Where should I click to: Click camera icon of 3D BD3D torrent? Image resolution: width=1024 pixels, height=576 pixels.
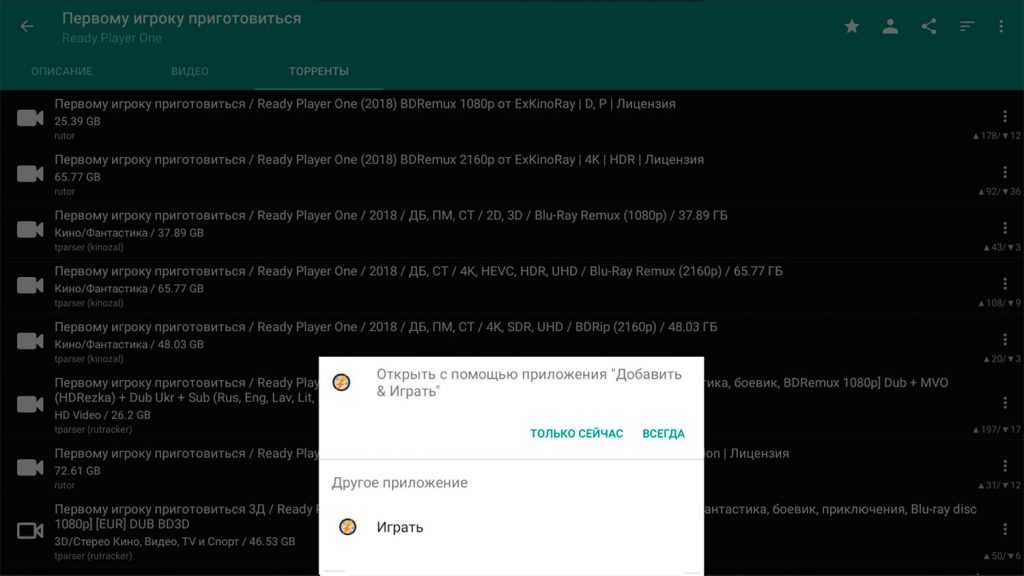[30, 530]
